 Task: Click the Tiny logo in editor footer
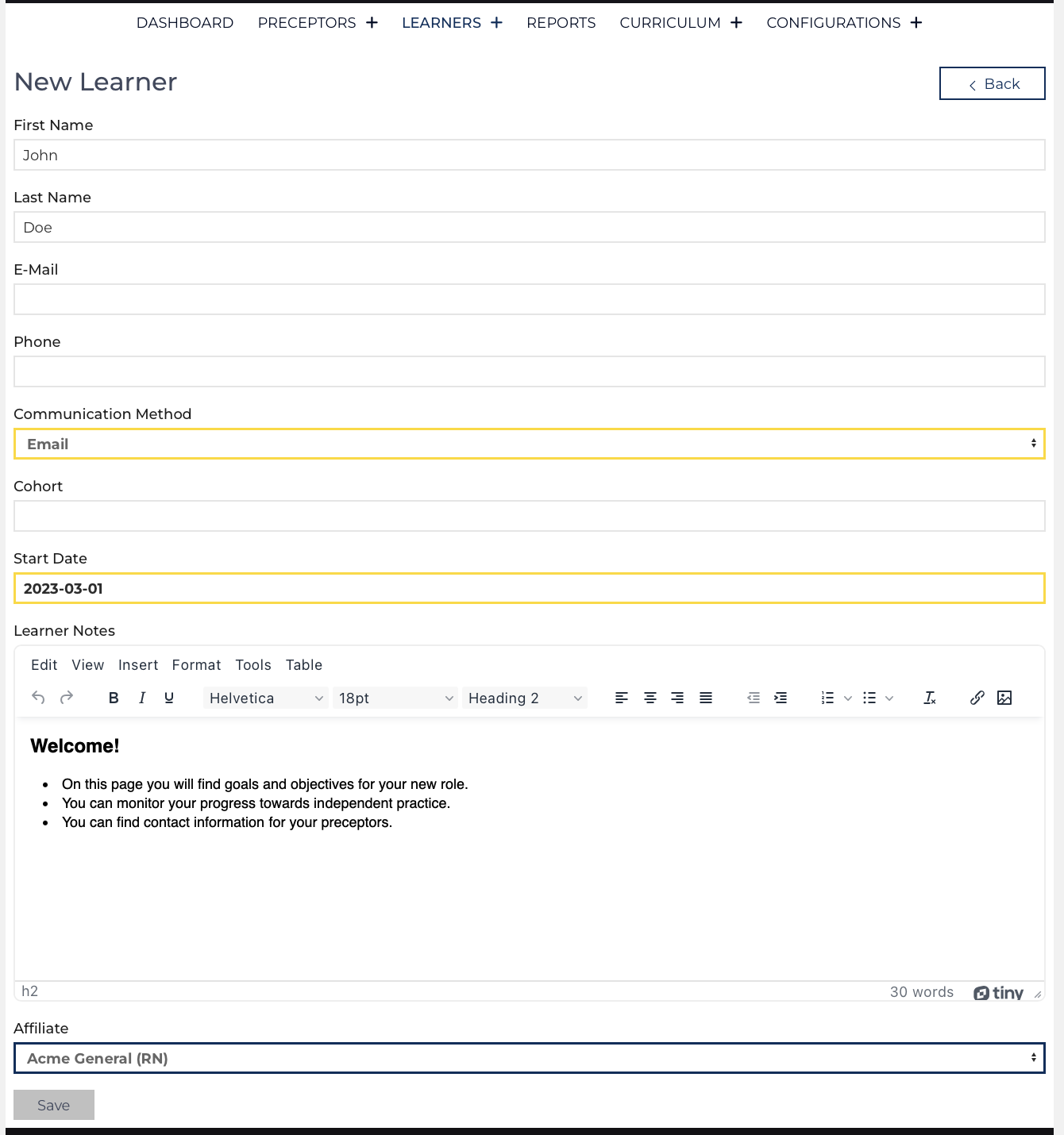coord(998,993)
